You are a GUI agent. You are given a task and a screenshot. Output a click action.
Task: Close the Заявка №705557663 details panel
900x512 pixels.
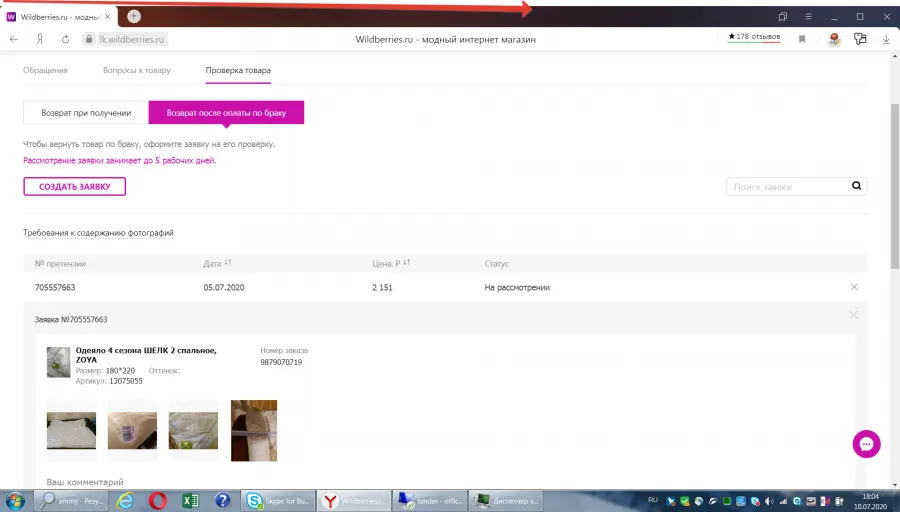tap(854, 315)
